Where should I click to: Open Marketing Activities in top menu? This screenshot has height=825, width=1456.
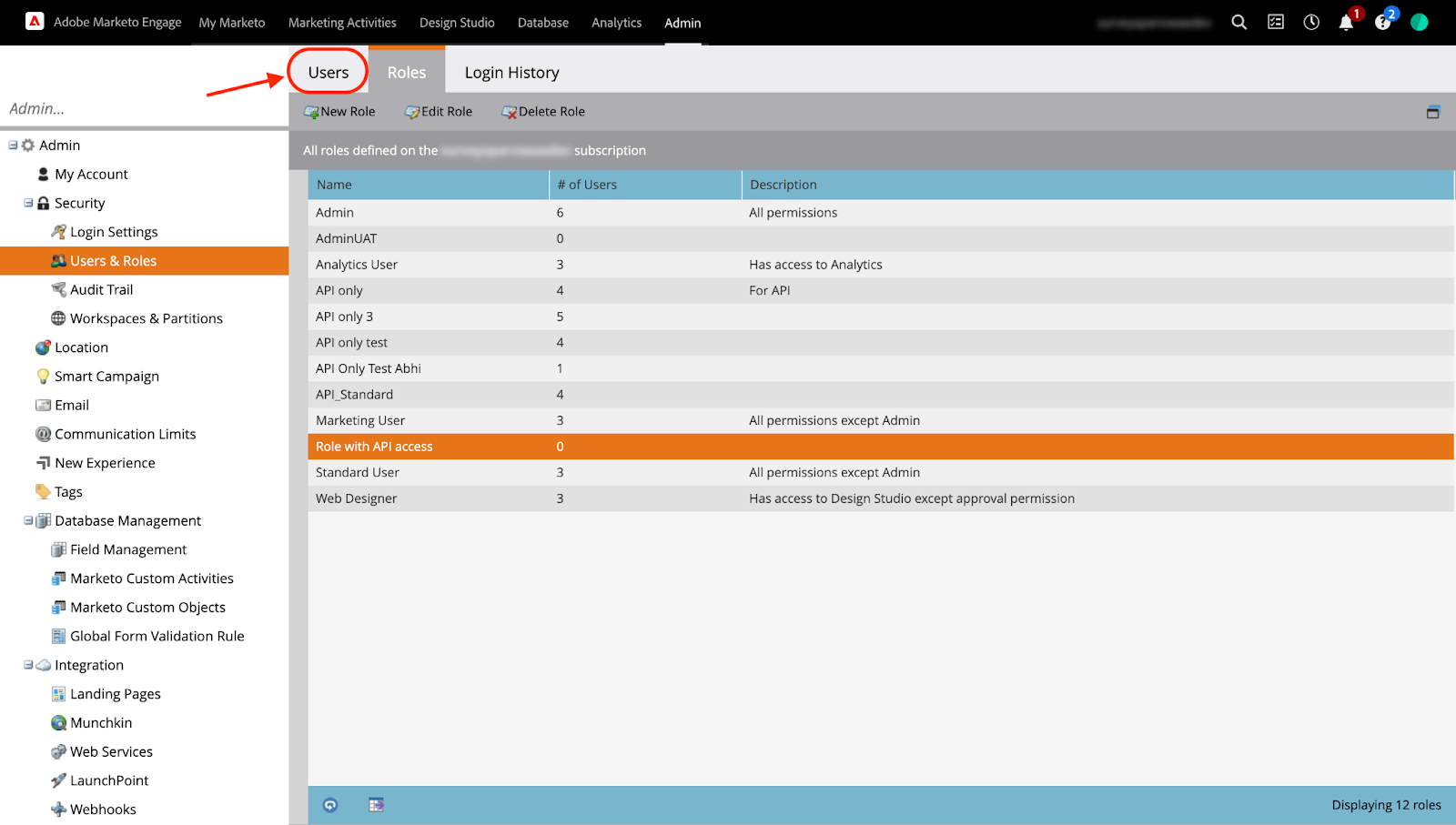(342, 23)
